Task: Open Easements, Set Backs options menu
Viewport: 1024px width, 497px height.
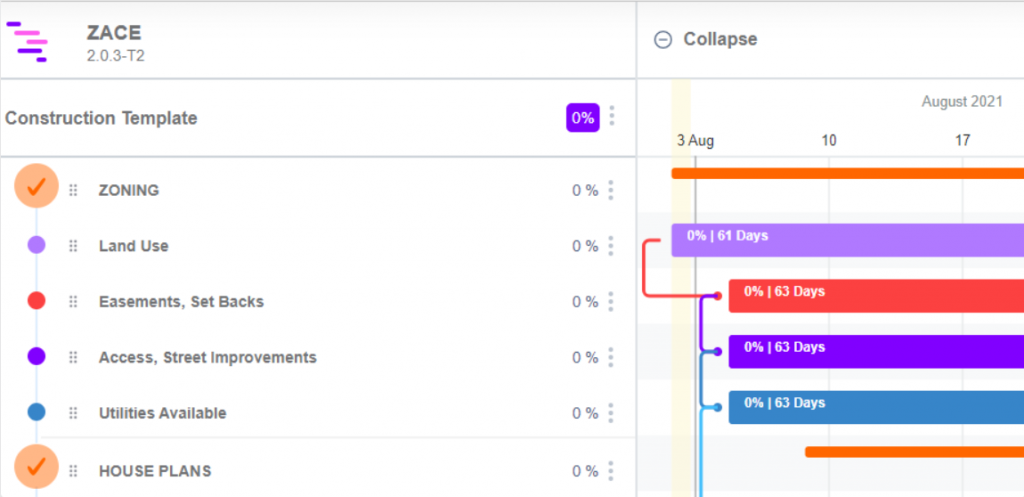Action: 611,302
